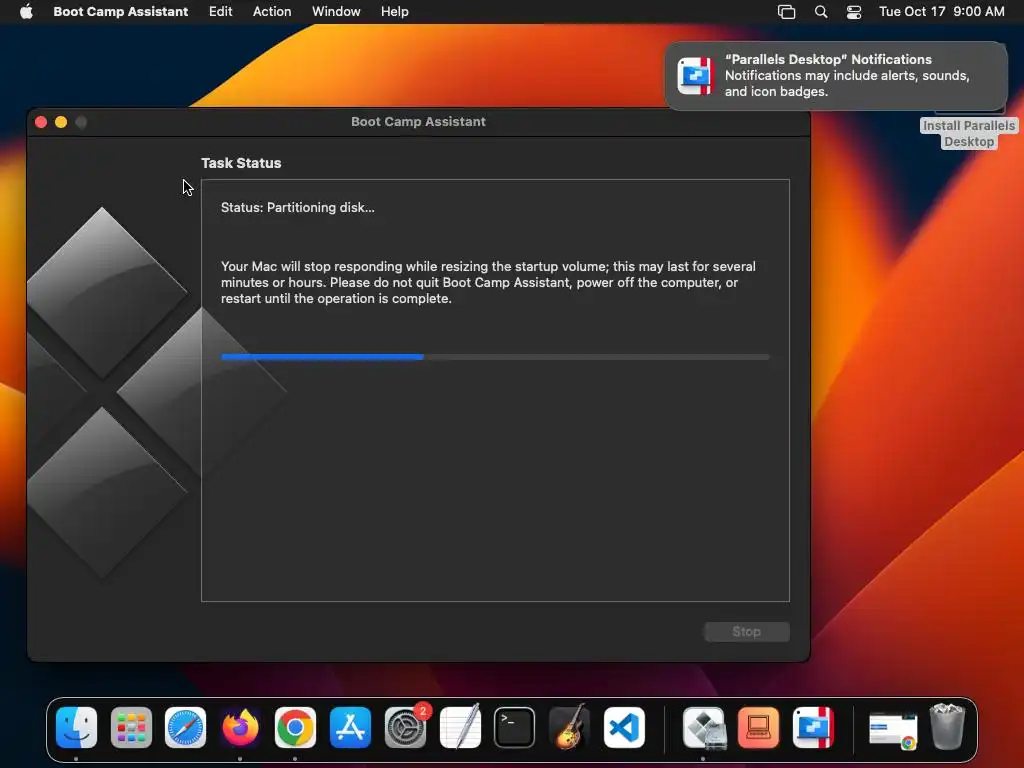Open the Apple menu
Viewport: 1024px width, 768px height.
click(x=26, y=12)
